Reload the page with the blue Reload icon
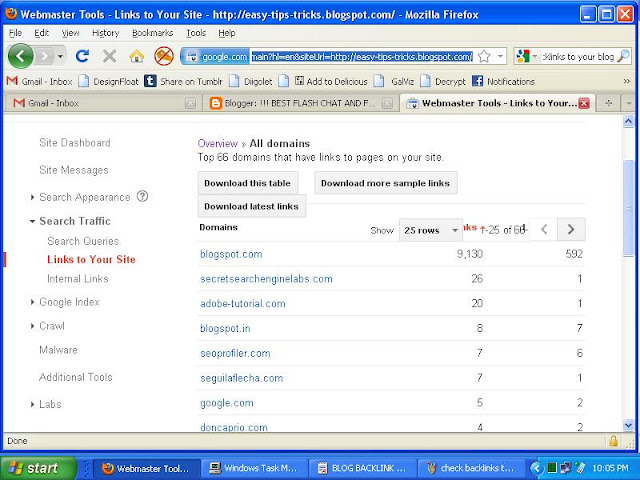This screenshot has height=480, width=640. pos(83,56)
